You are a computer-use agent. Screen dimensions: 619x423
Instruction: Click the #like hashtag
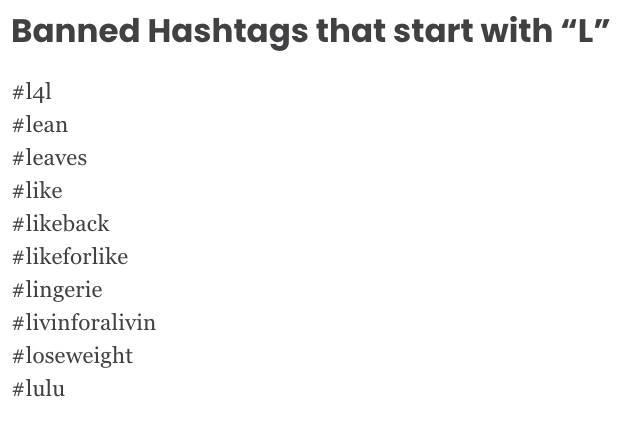38,191
